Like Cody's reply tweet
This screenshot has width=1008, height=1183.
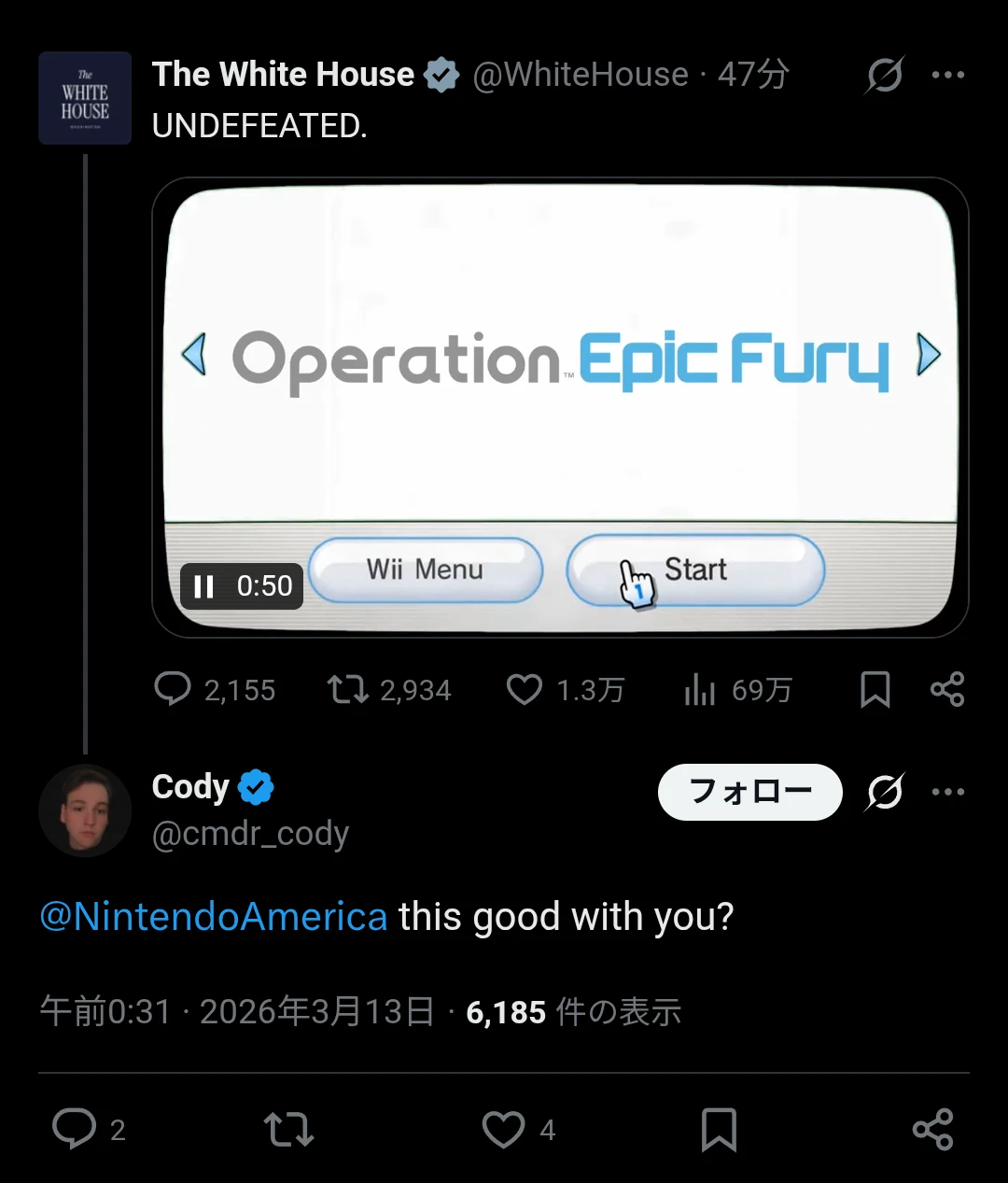click(x=504, y=1129)
